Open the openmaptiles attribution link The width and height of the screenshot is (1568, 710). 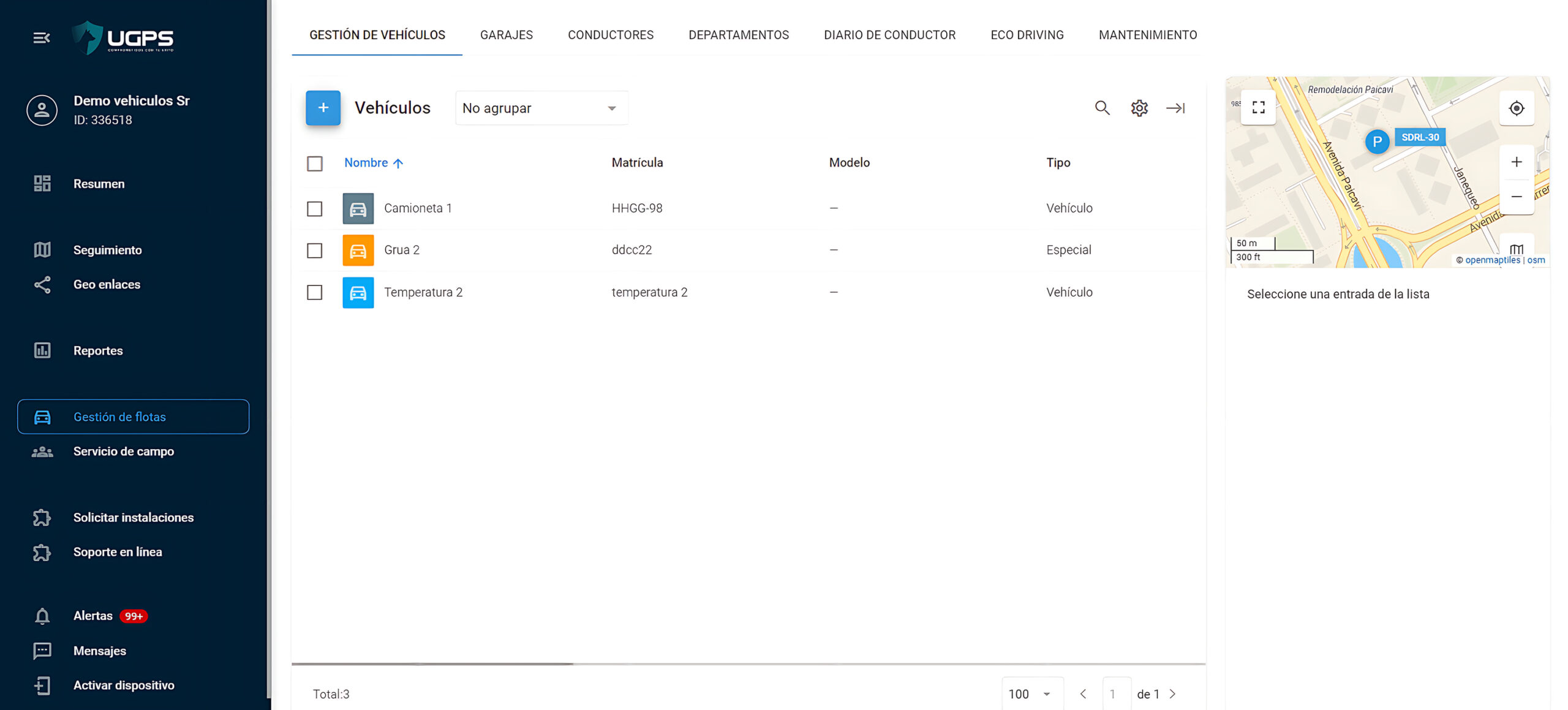pyautogui.click(x=1492, y=260)
